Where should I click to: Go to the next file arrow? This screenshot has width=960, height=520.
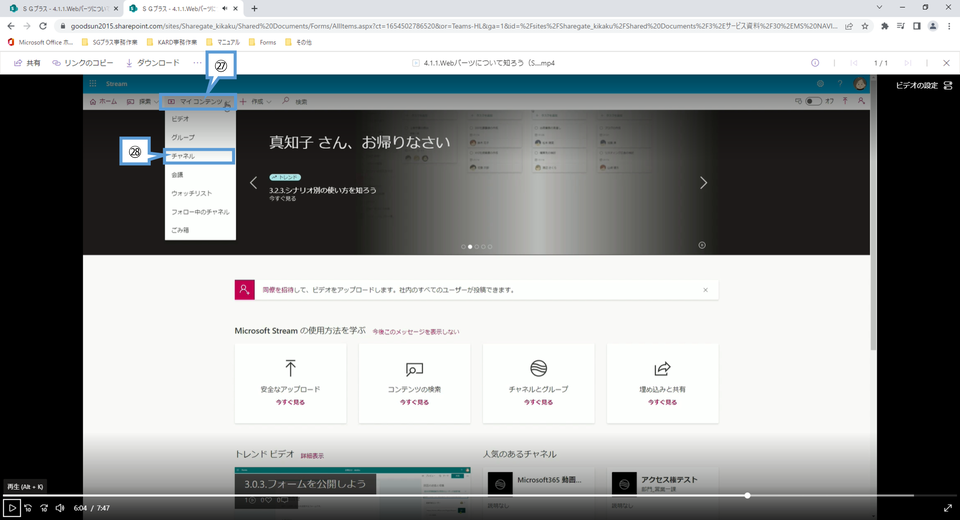point(908,63)
